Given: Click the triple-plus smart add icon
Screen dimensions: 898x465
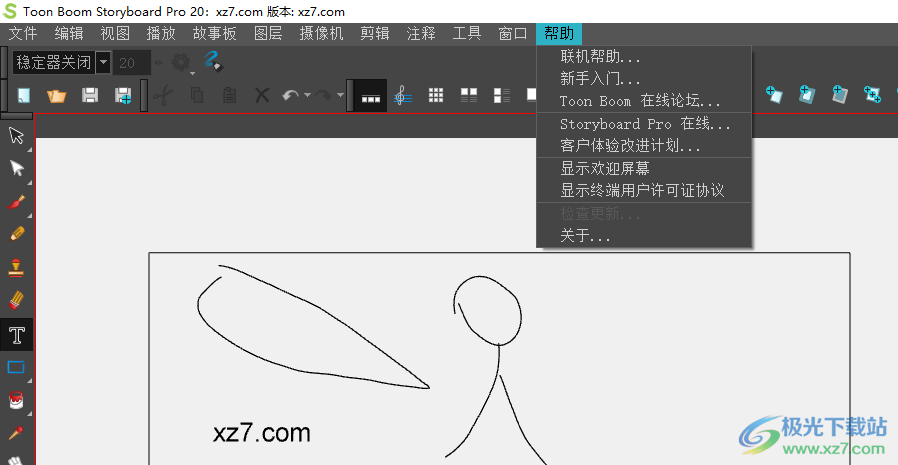Looking at the screenshot, I should (x=872, y=94).
